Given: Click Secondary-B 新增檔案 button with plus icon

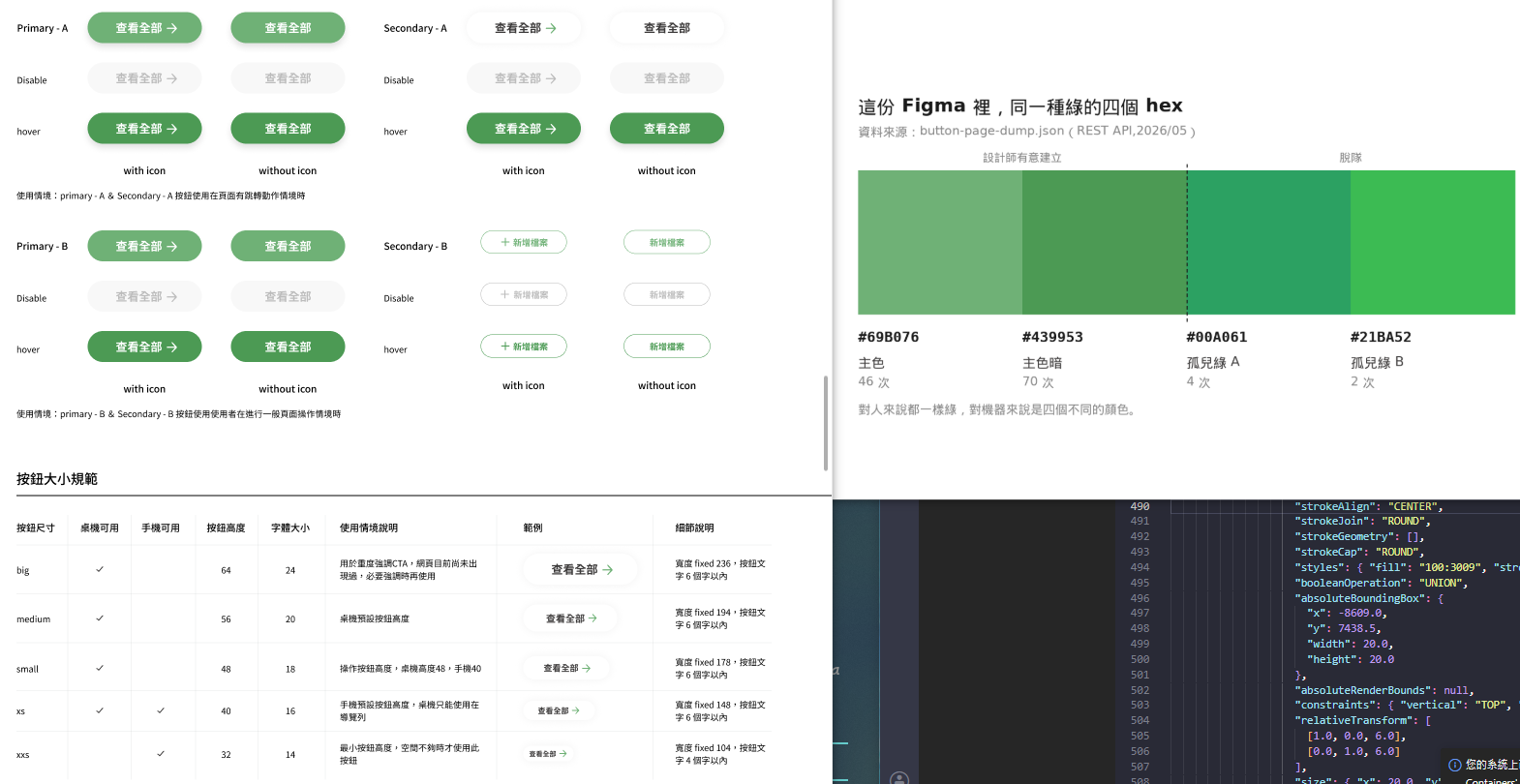Looking at the screenshot, I should 524,242.
